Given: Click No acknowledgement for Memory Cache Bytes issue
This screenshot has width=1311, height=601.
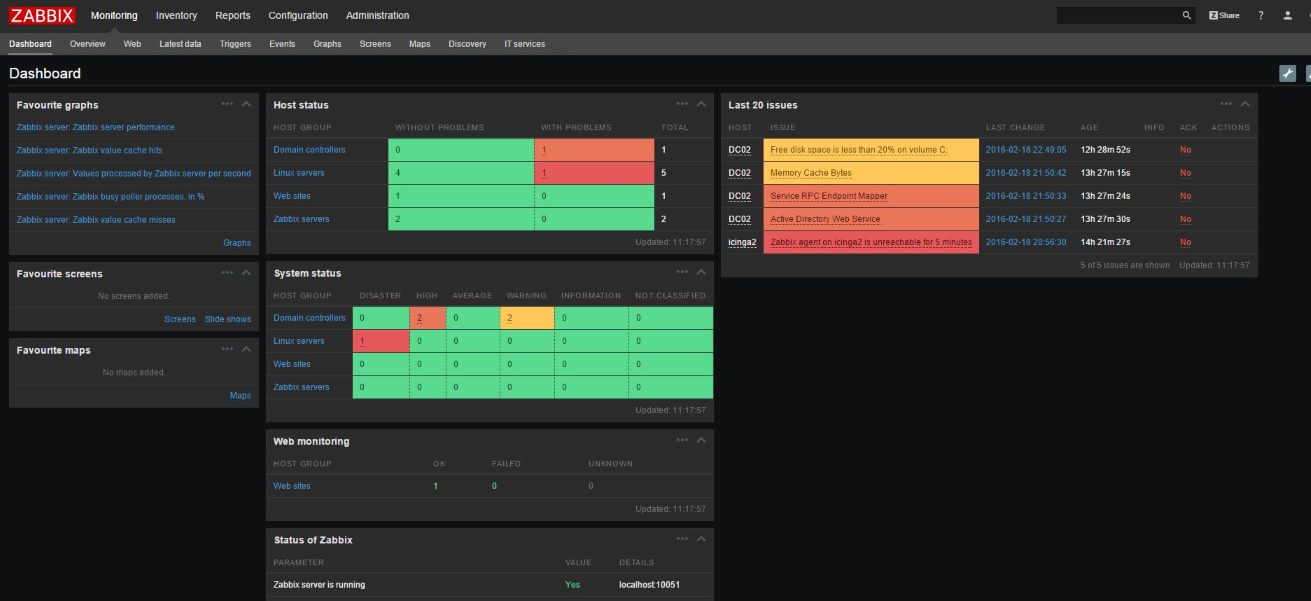Looking at the screenshot, I should tap(1185, 173).
